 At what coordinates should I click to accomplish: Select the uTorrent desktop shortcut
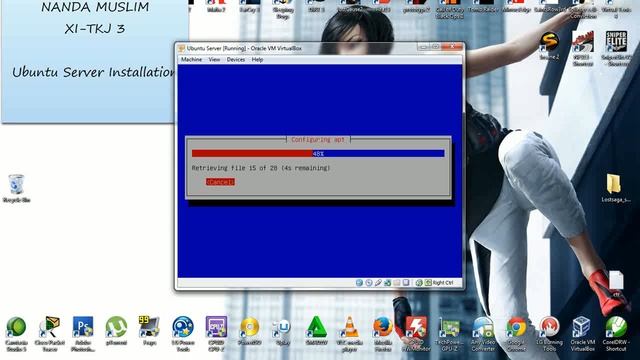(x=116, y=331)
